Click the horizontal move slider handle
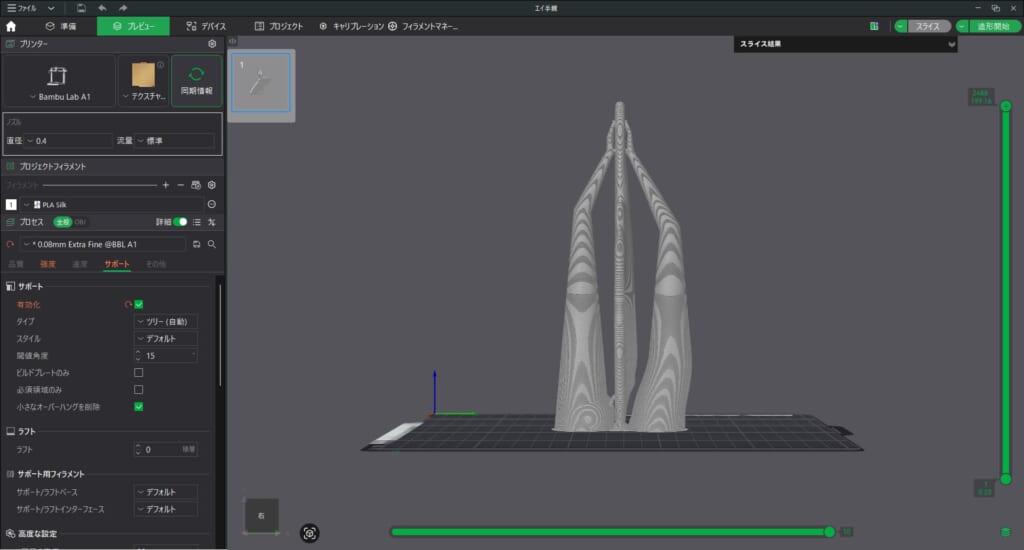 [x=829, y=532]
